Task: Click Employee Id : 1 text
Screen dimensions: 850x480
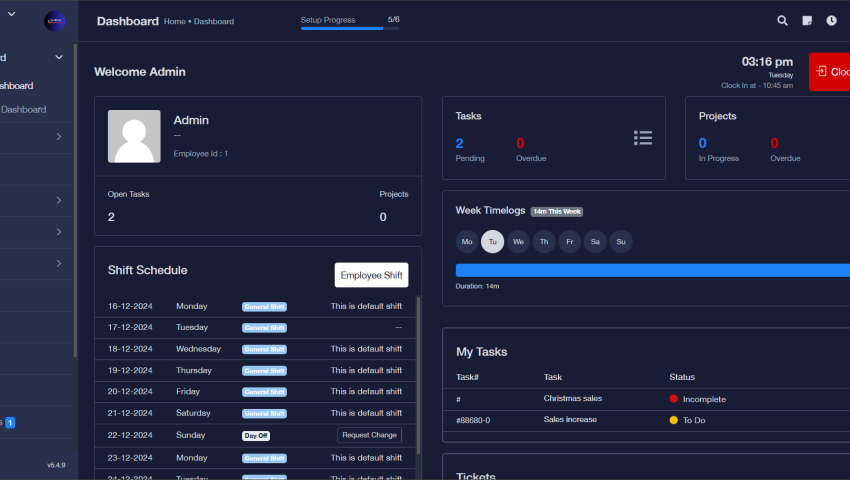Action: click(201, 154)
